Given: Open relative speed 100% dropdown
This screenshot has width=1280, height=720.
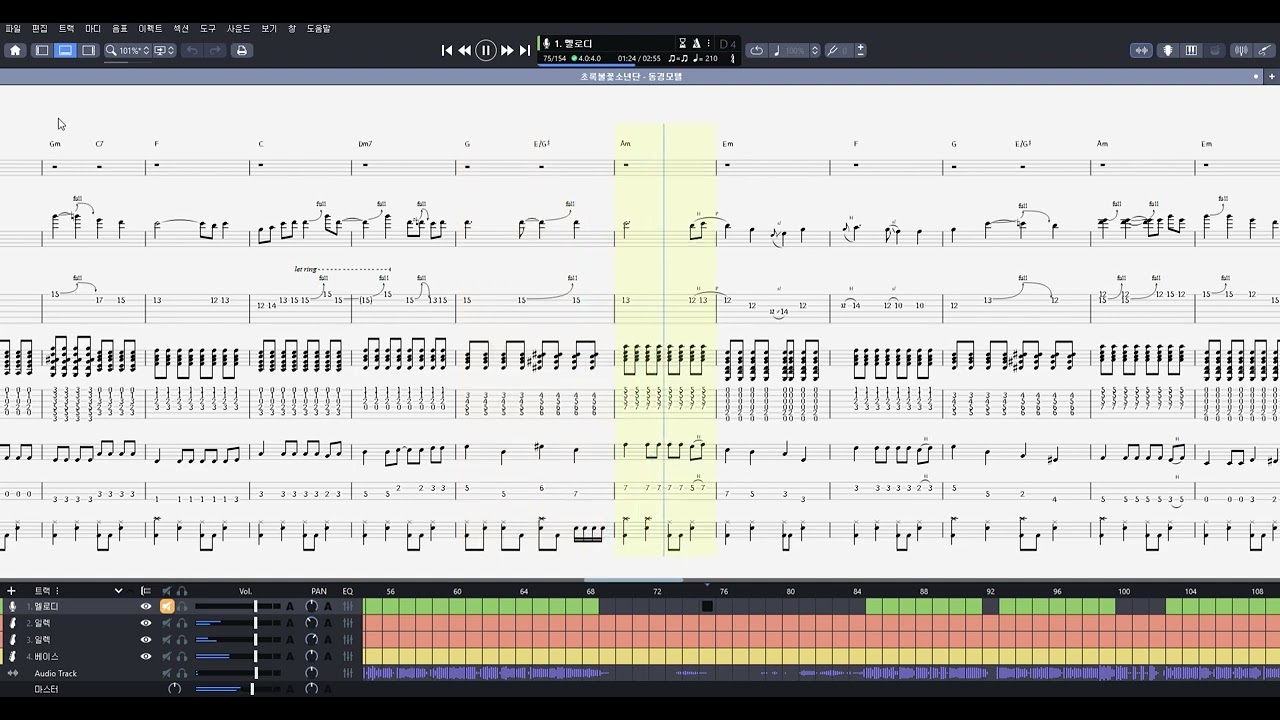Looking at the screenshot, I should pyautogui.click(x=796, y=50).
